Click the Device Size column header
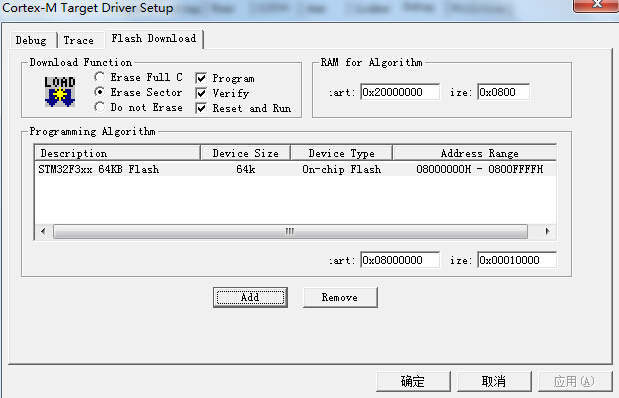 [x=246, y=153]
